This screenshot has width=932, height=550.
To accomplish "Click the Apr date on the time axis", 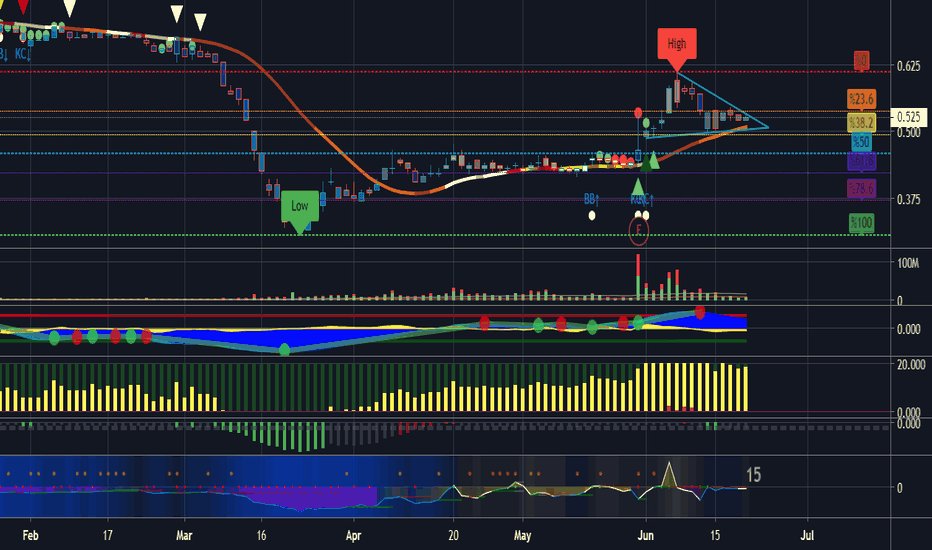I will coord(353,536).
